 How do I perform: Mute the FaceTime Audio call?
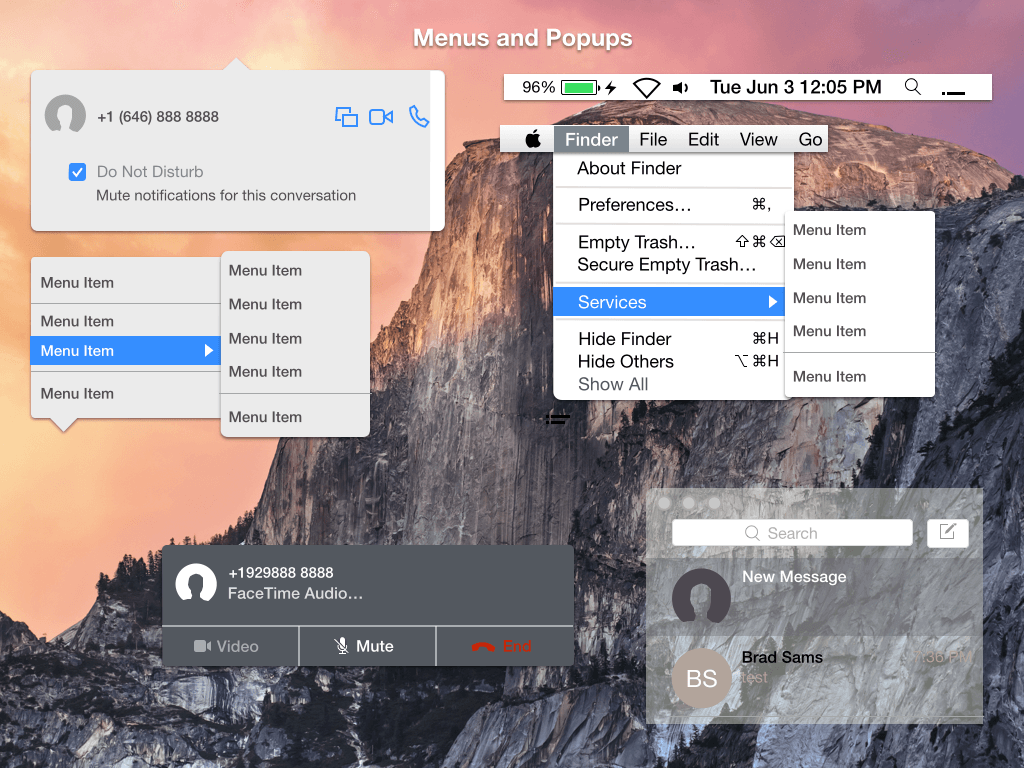(367, 646)
